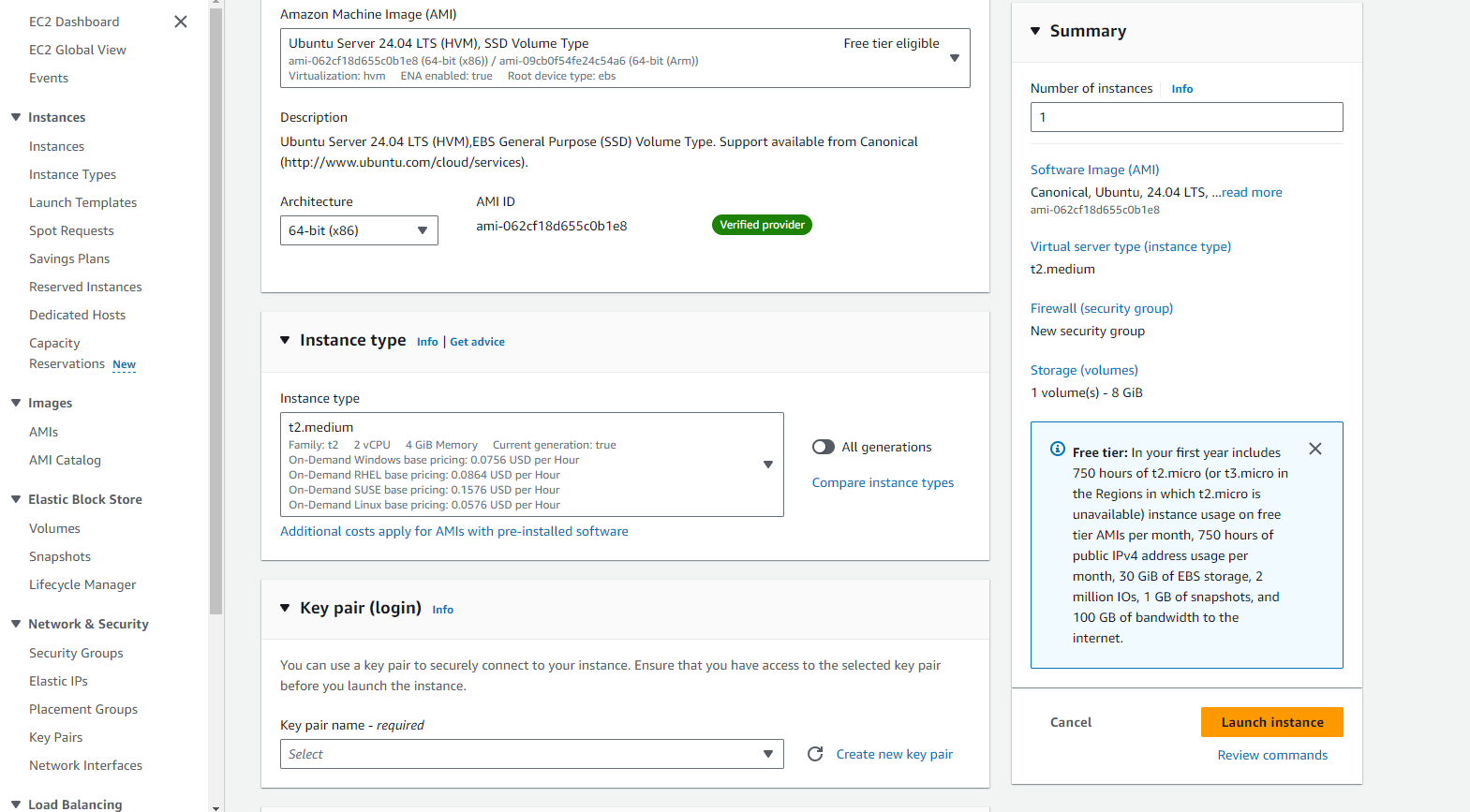The width and height of the screenshot is (1470, 812).
Task: Collapse the Key pair (login) section
Action: pyautogui.click(x=285, y=608)
